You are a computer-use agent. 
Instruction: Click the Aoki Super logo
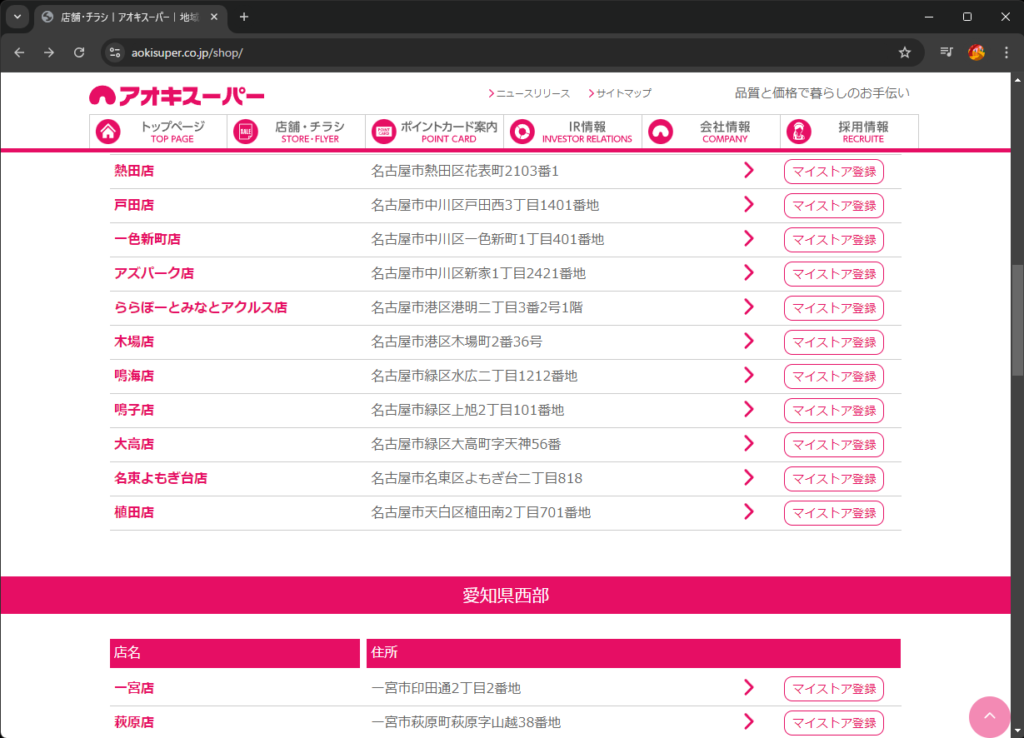(x=176, y=96)
